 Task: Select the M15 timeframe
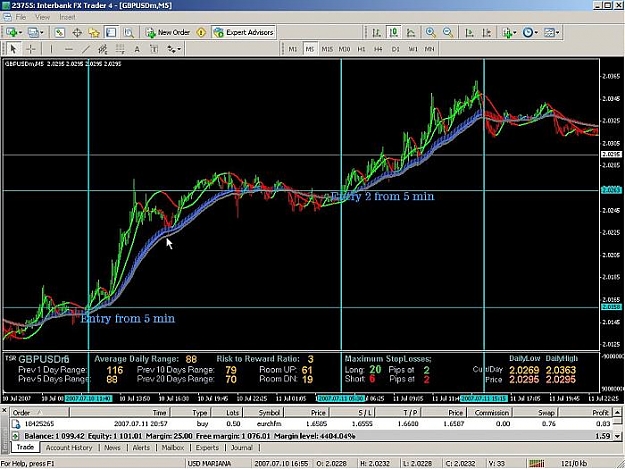327,49
